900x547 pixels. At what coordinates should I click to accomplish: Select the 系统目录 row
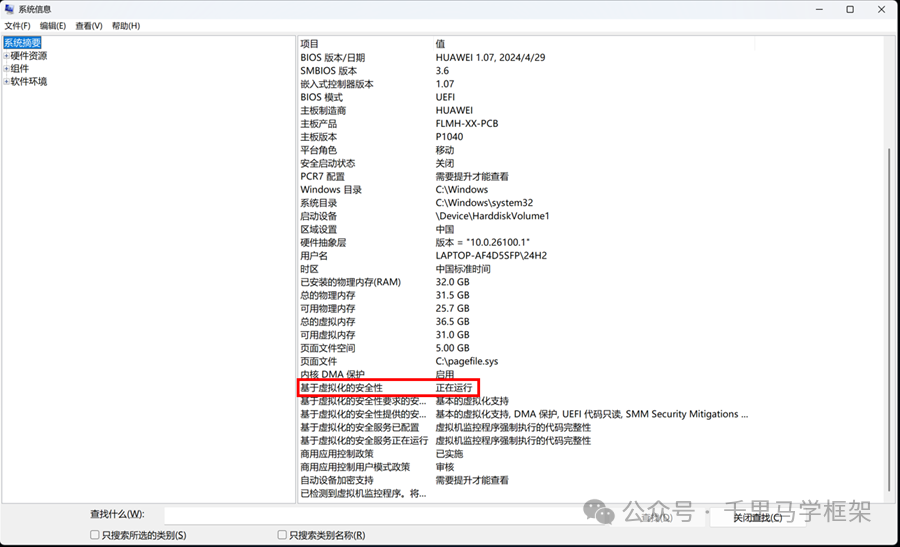[526, 203]
